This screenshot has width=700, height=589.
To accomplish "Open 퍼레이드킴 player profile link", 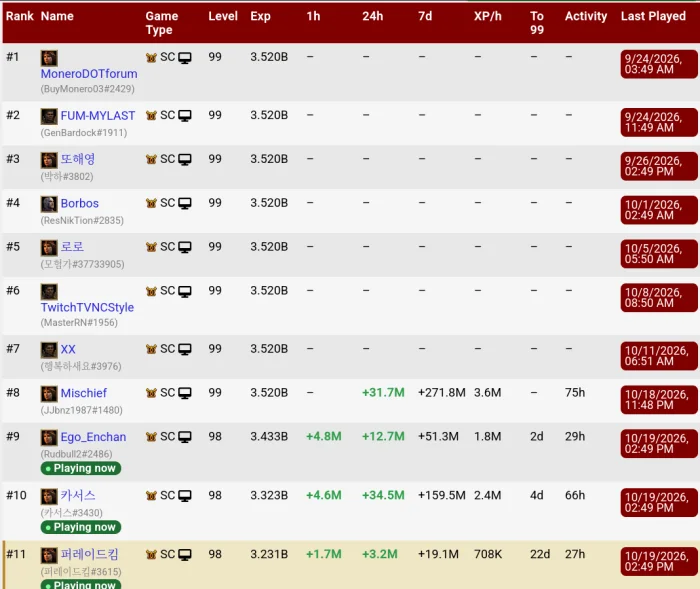I will 89,554.
